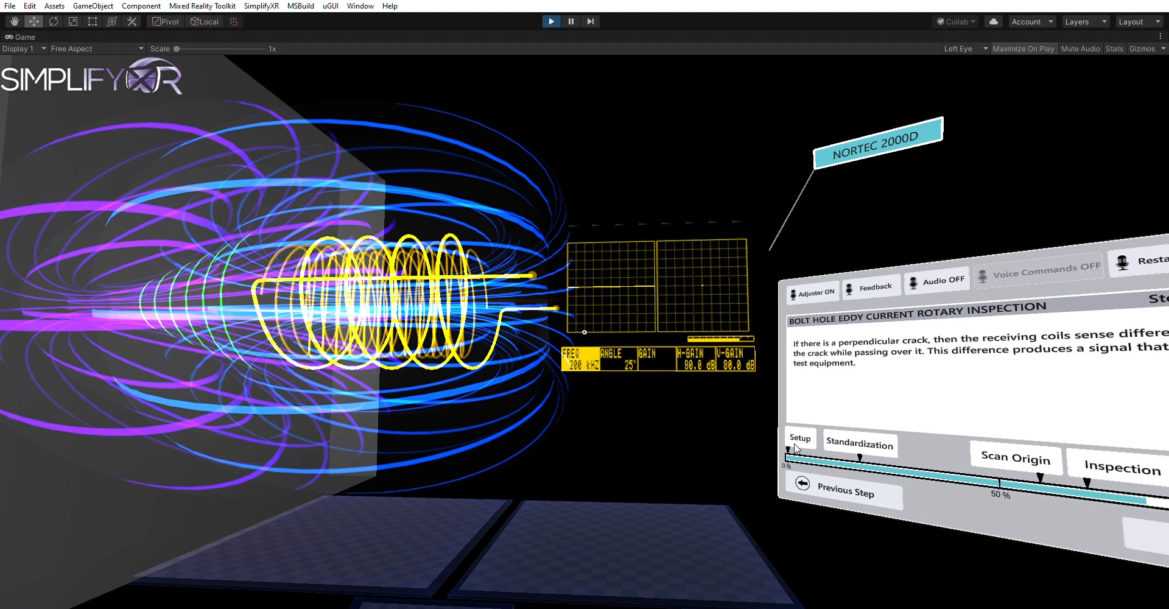Open the Left Eye dropdown

coord(965,48)
